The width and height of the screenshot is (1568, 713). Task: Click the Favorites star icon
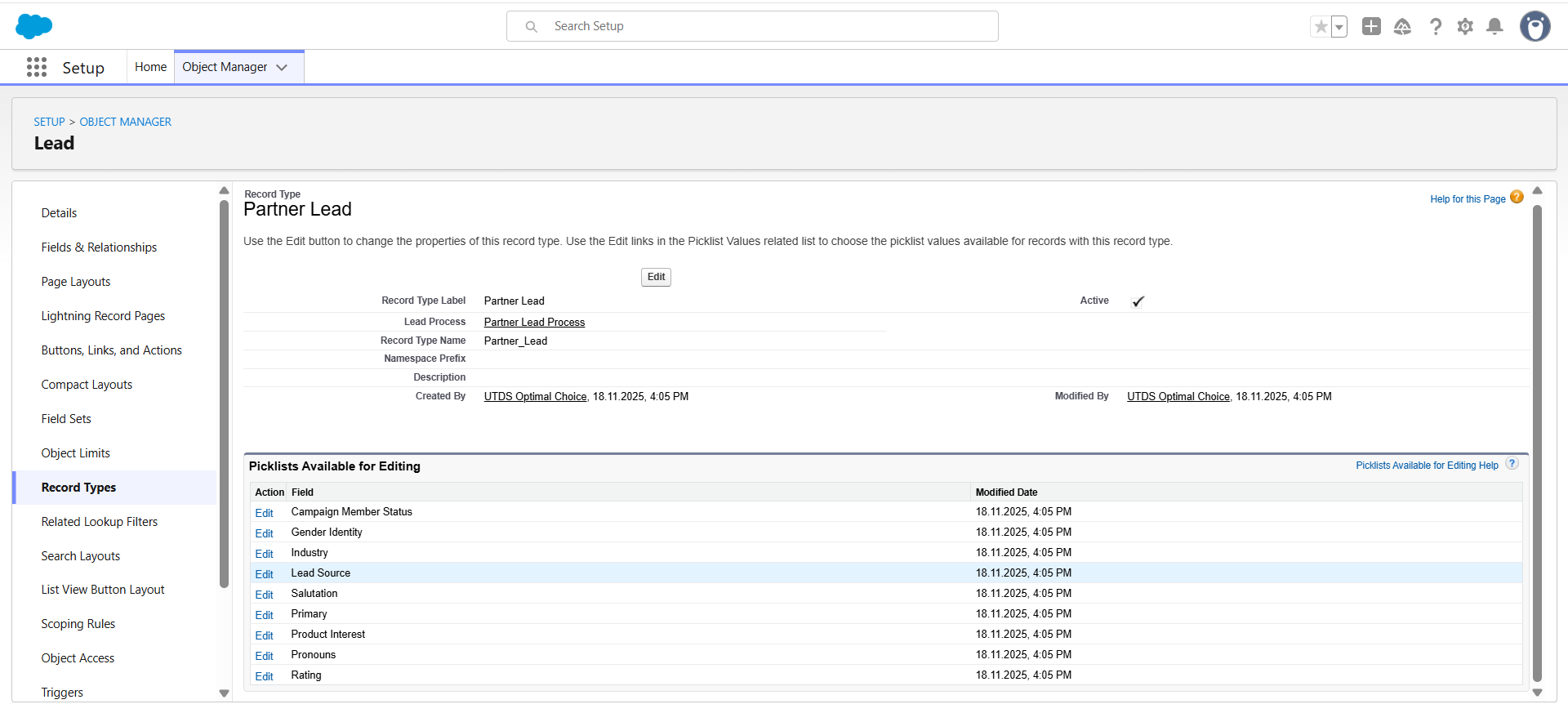pyautogui.click(x=1321, y=27)
